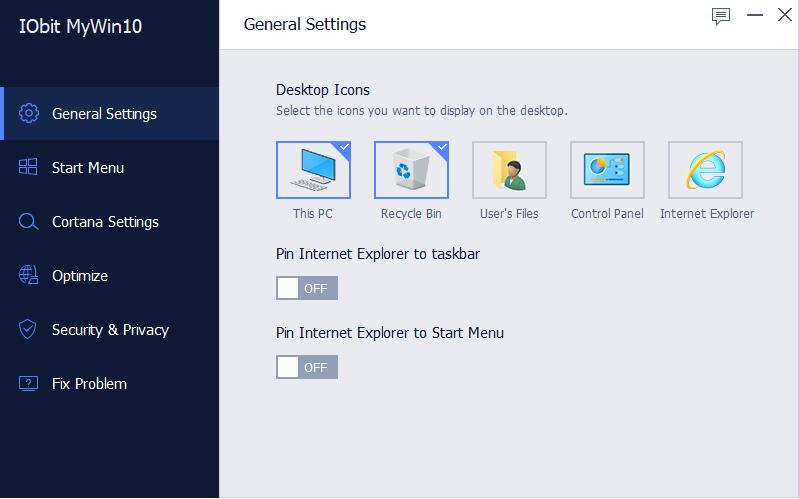
Task: Click the Start Menu tiles icon
Action: tap(28, 167)
